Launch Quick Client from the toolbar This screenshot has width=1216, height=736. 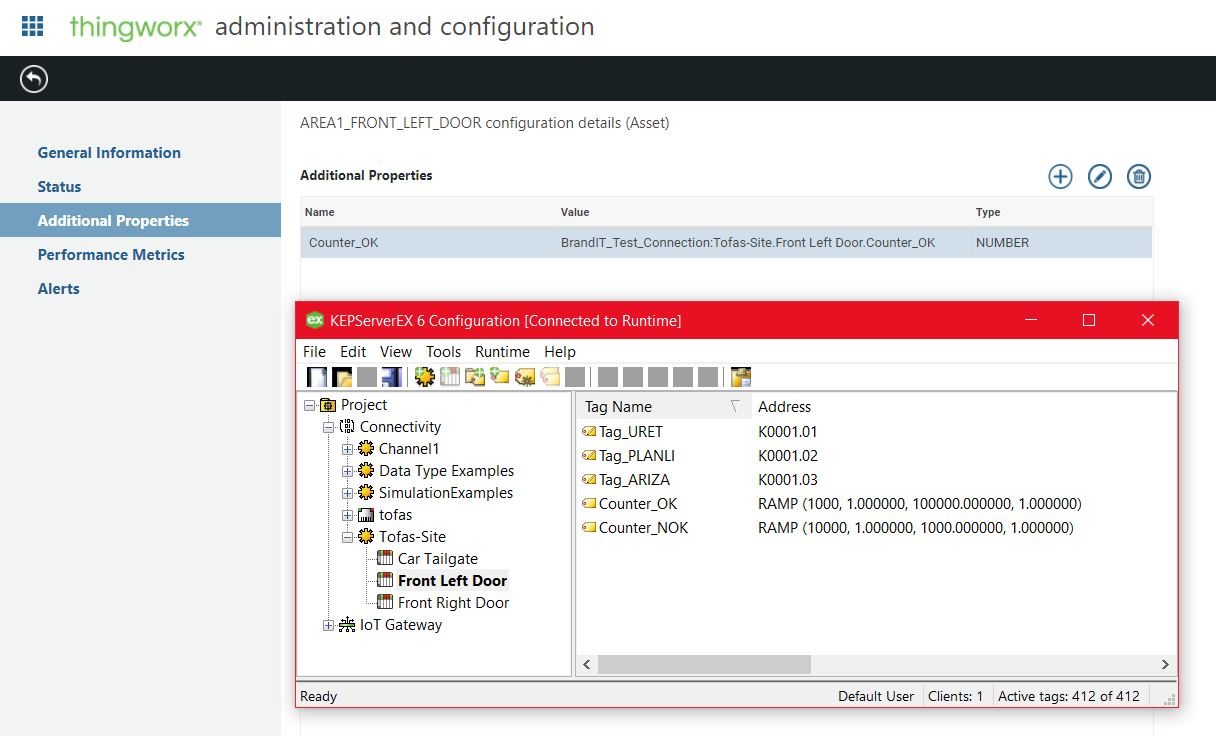click(741, 377)
